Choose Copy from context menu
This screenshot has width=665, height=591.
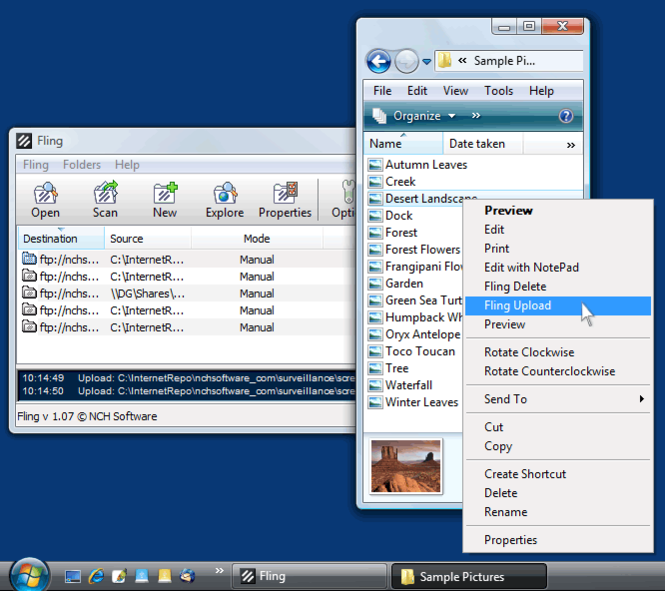point(558,446)
